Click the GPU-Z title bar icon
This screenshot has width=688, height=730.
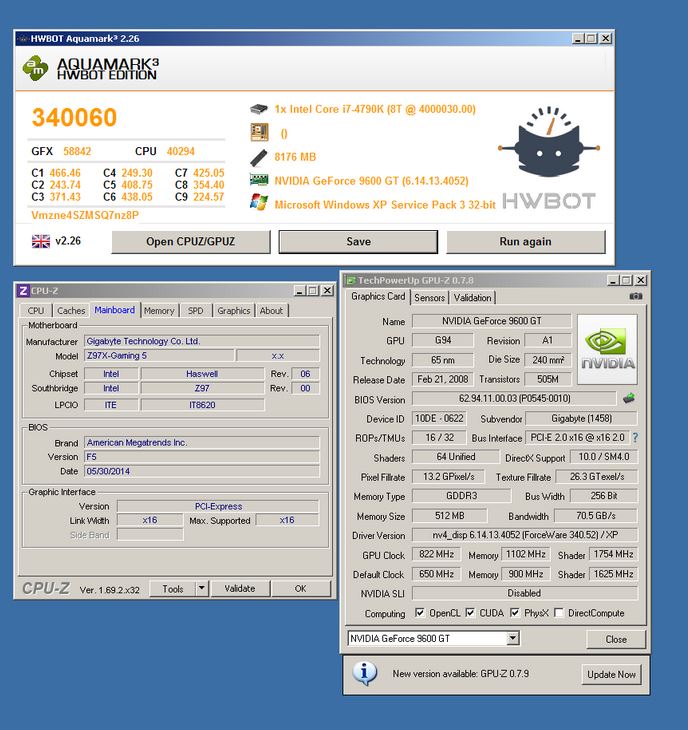[x=350, y=280]
